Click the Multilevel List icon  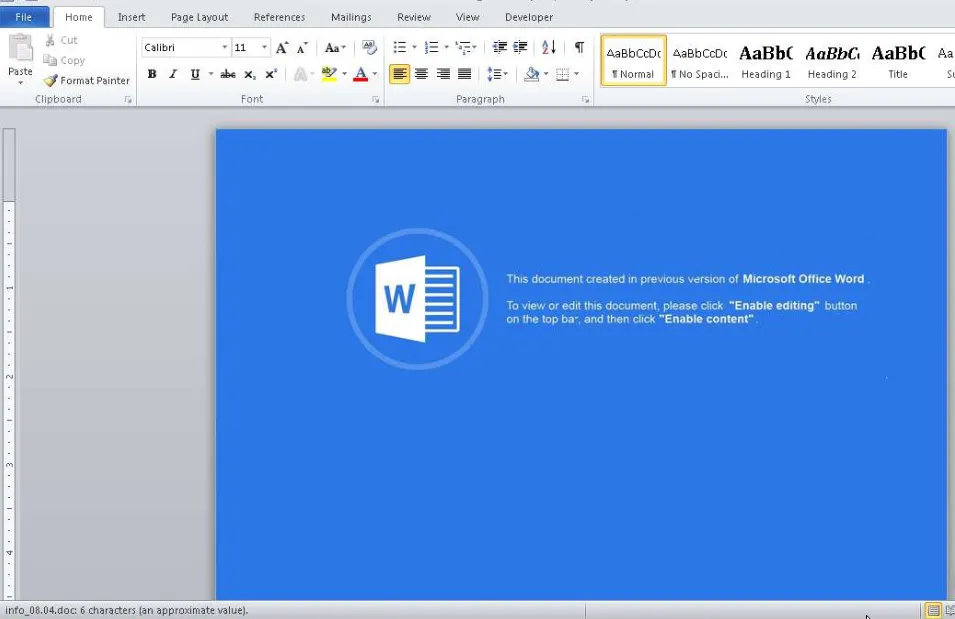463,48
